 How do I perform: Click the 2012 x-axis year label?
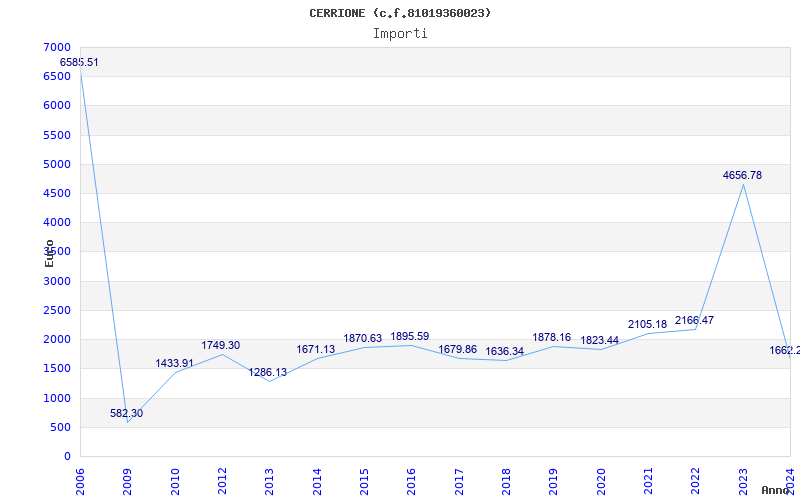pyautogui.click(x=222, y=482)
